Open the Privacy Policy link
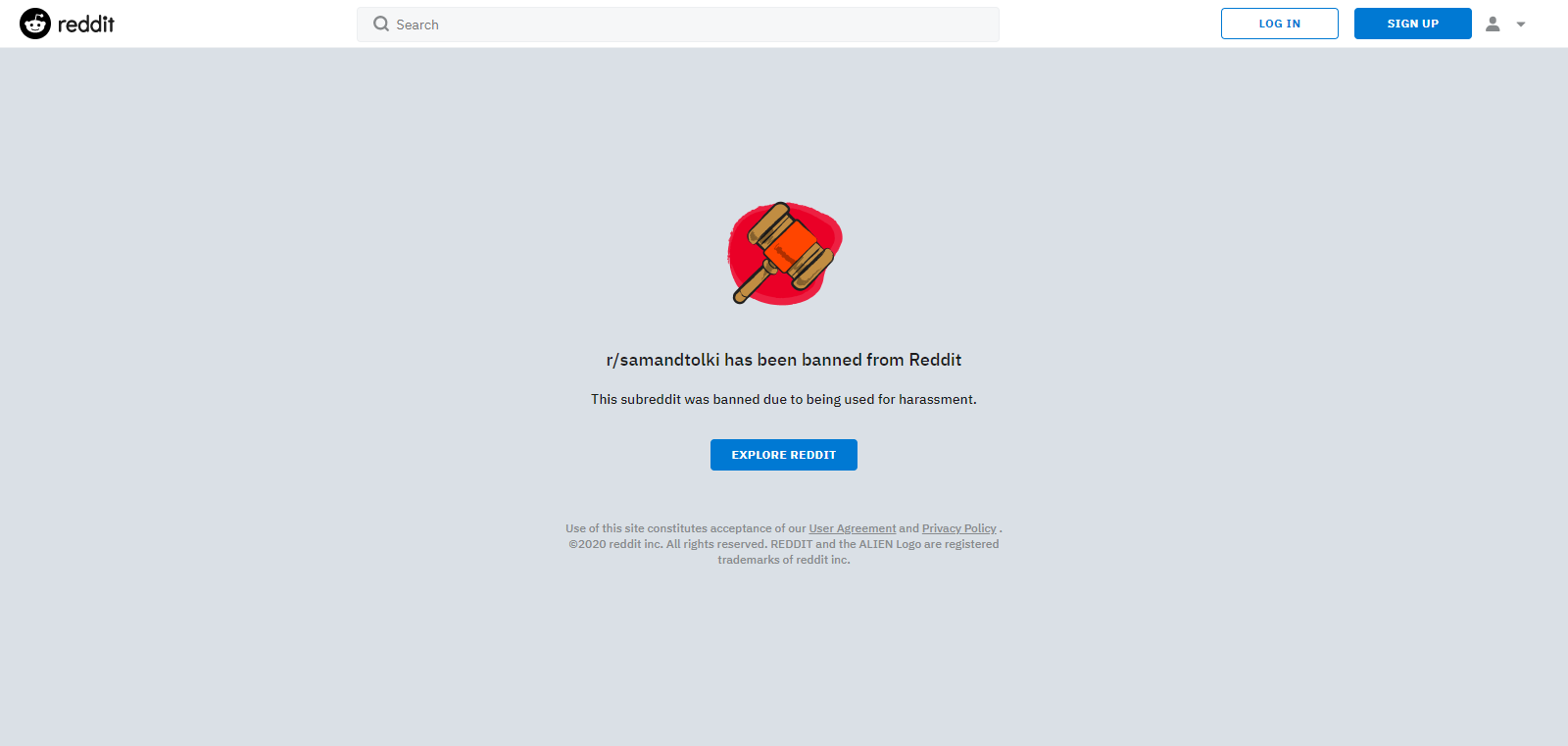 click(959, 528)
